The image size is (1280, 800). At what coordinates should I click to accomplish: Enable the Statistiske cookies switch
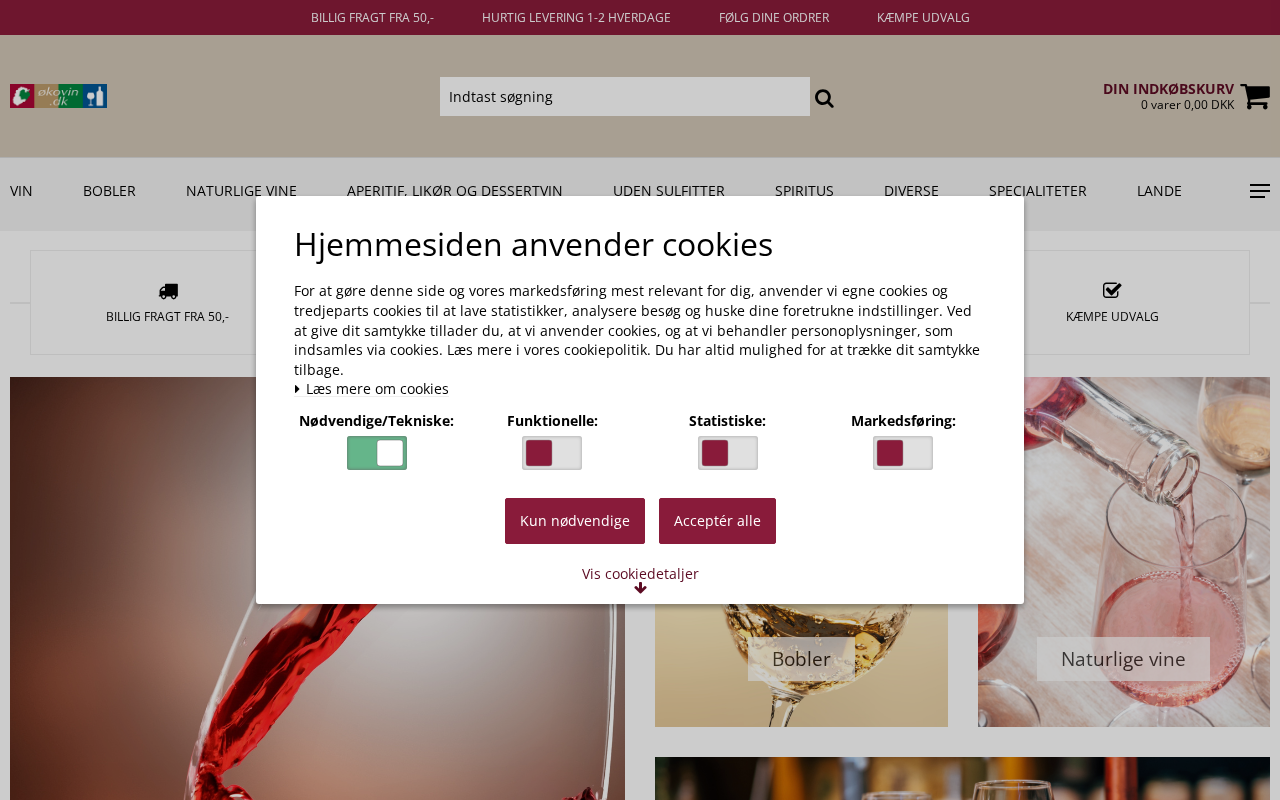pyautogui.click(x=728, y=453)
